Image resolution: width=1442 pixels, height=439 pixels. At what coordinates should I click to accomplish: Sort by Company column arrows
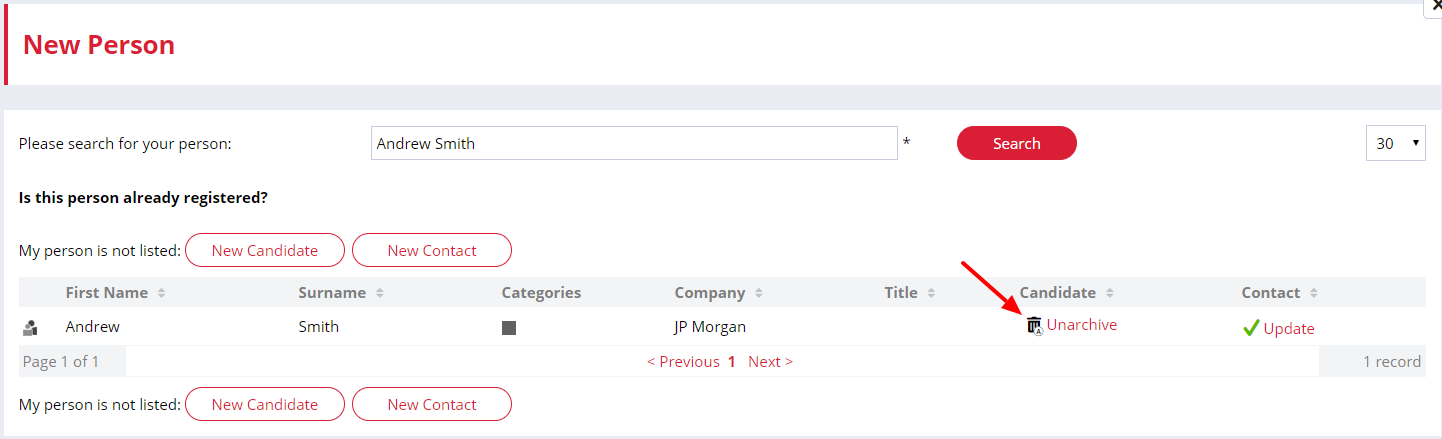tap(759, 293)
